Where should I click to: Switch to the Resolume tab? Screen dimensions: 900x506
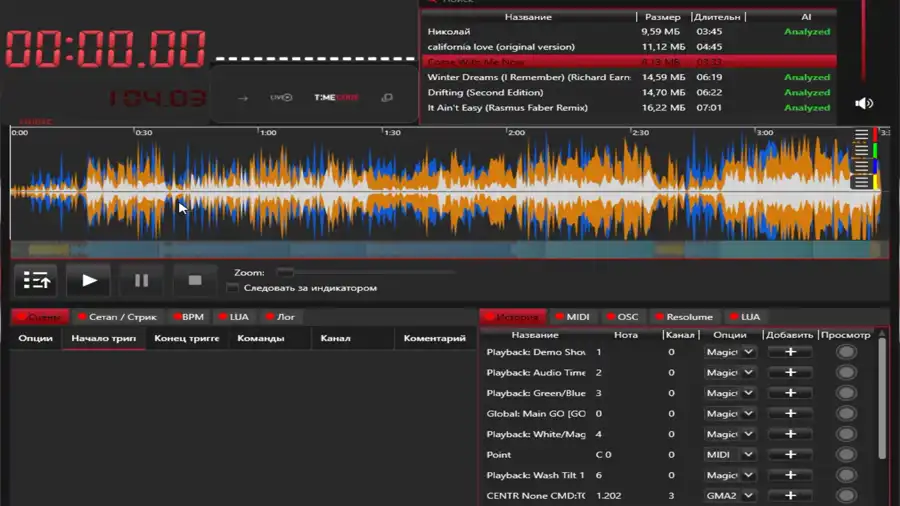click(683, 317)
